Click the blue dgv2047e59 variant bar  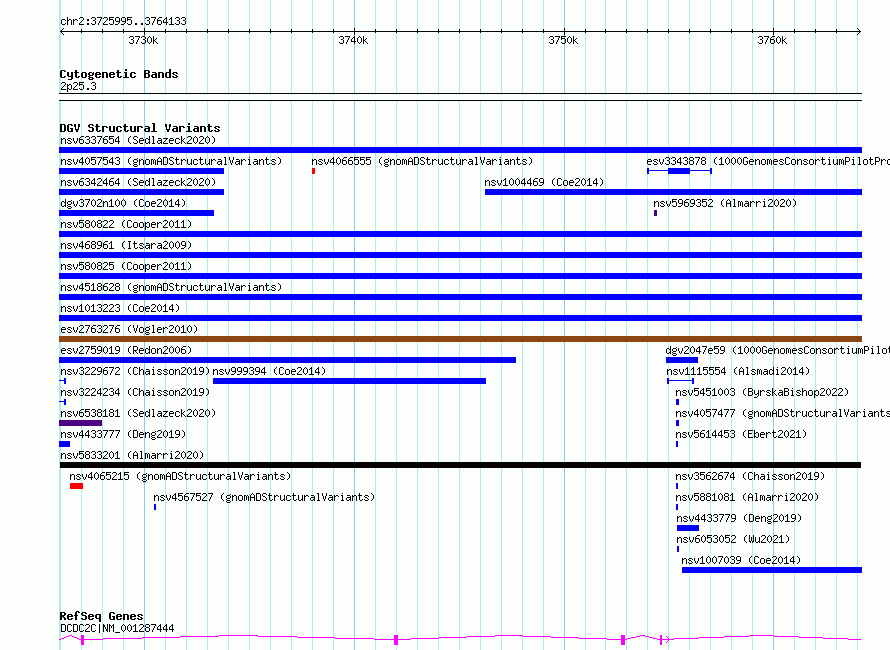pos(682,360)
